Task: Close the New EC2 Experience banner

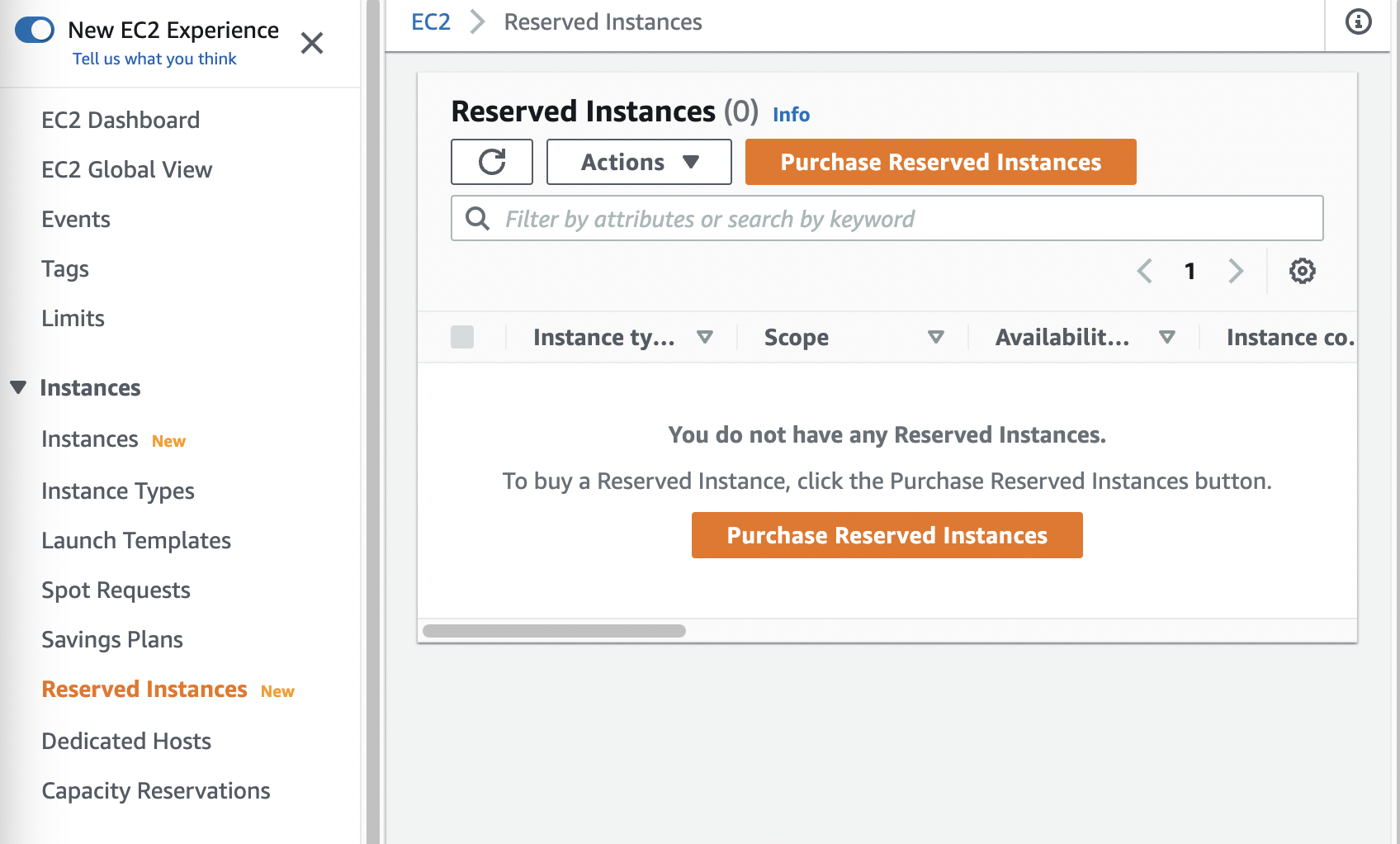Action: [x=312, y=43]
